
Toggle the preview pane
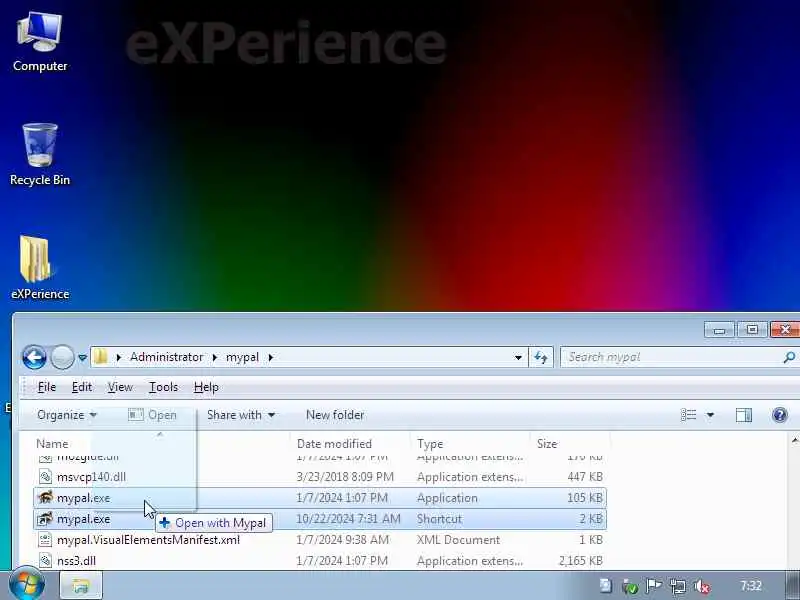pos(743,415)
